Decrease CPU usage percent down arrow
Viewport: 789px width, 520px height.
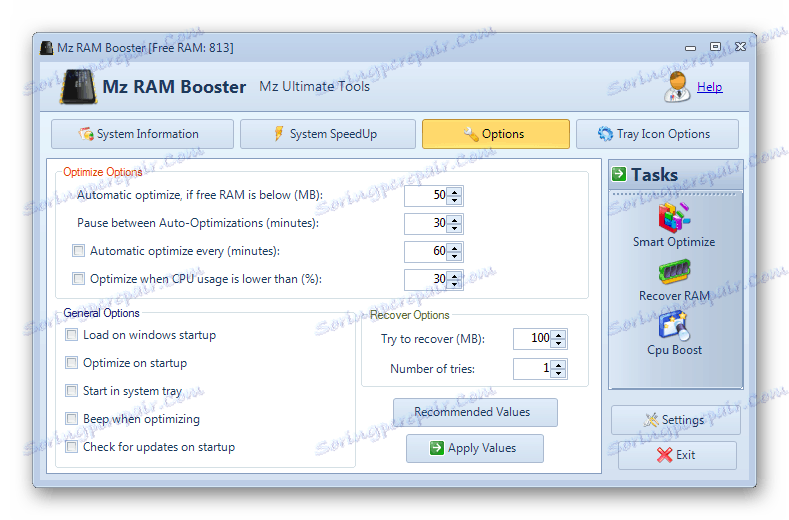click(x=454, y=284)
